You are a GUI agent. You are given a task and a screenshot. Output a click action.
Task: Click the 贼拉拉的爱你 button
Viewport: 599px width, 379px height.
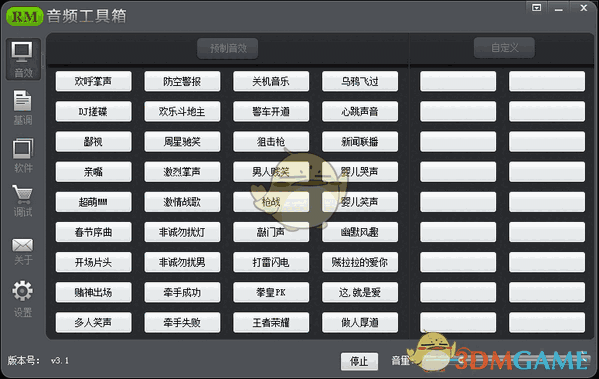point(360,262)
